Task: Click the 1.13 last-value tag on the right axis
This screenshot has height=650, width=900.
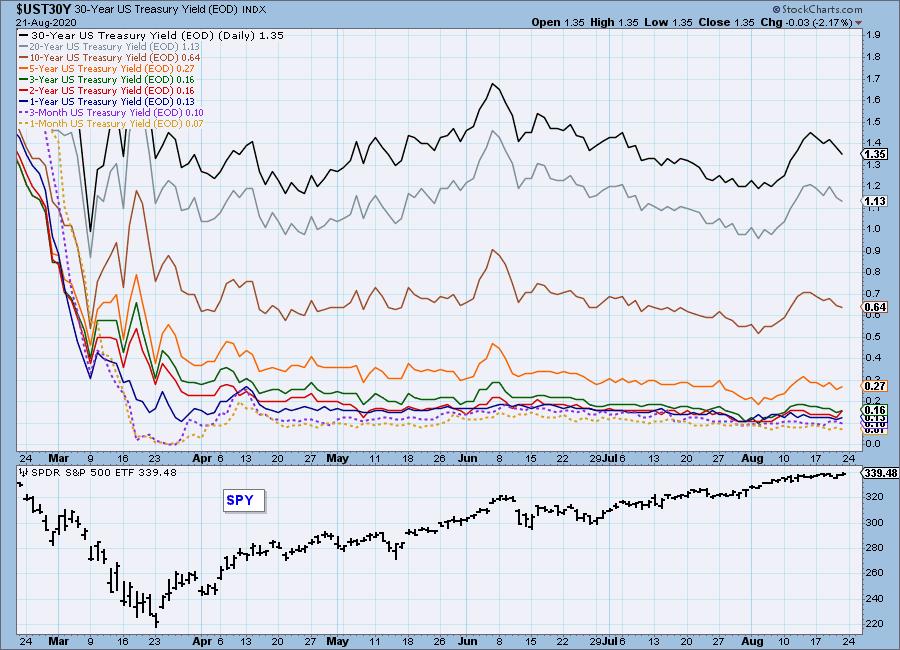Action: tap(874, 201)
